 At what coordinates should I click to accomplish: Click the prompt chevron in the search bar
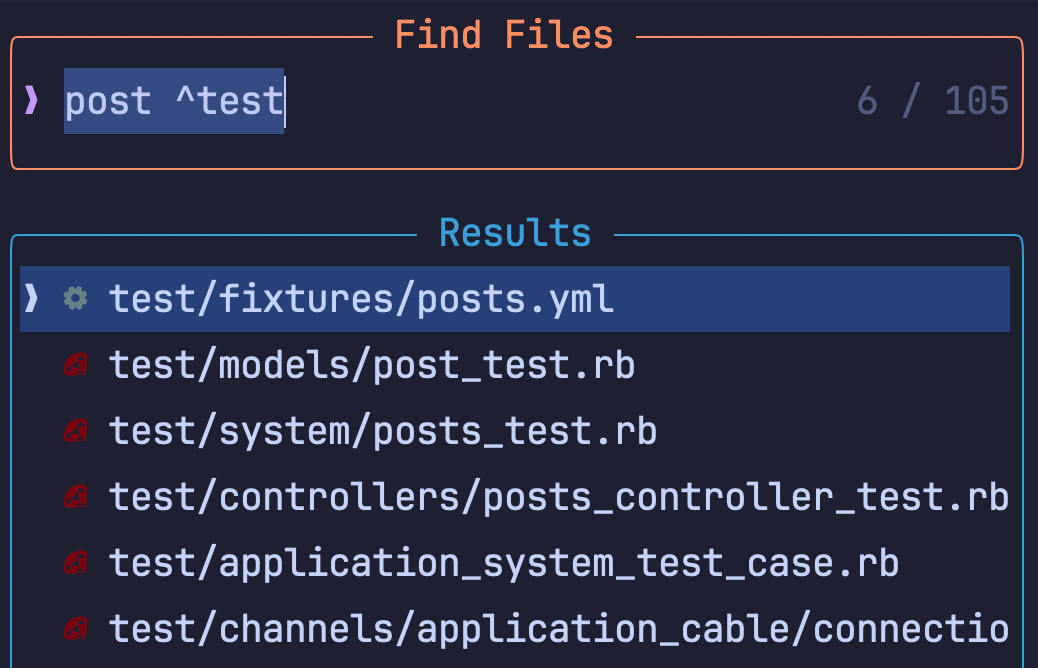pos(30,100)
